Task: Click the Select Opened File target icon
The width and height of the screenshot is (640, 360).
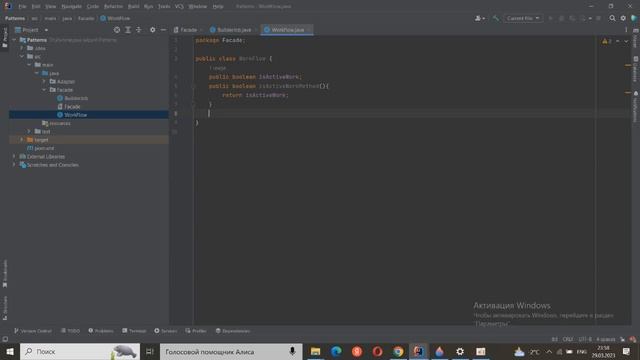Action: tap(117, 30)
